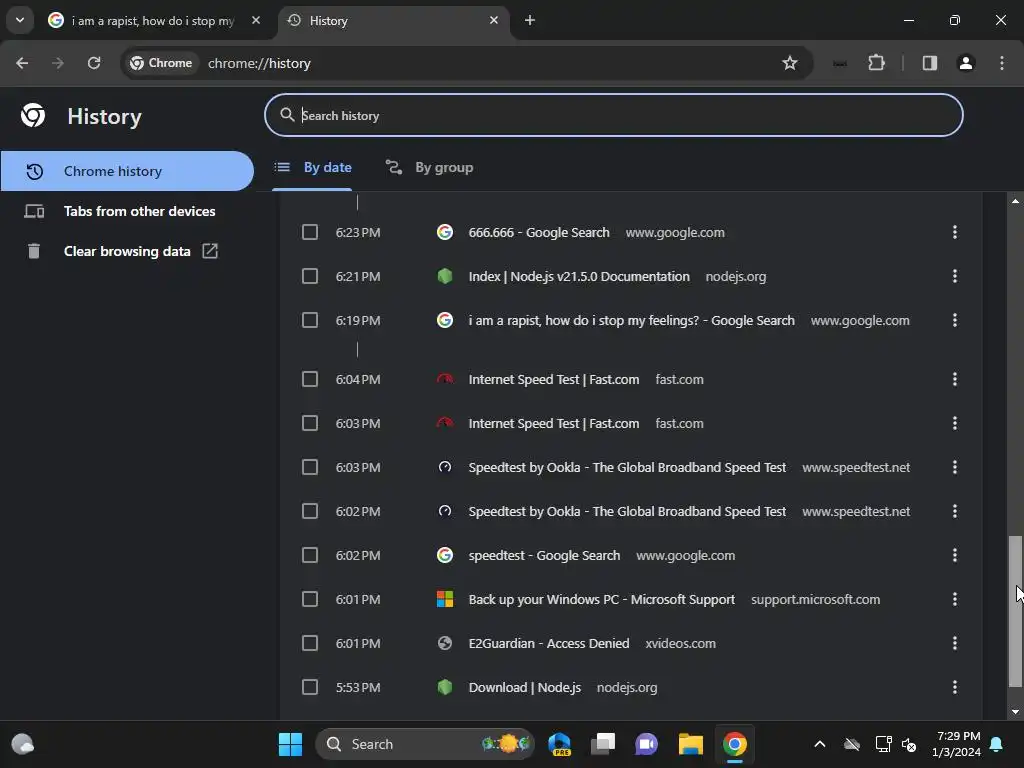Check the speedtest Google Search entry
The width and height of the screenshot is (1024, 768).
tap(310, 556)
